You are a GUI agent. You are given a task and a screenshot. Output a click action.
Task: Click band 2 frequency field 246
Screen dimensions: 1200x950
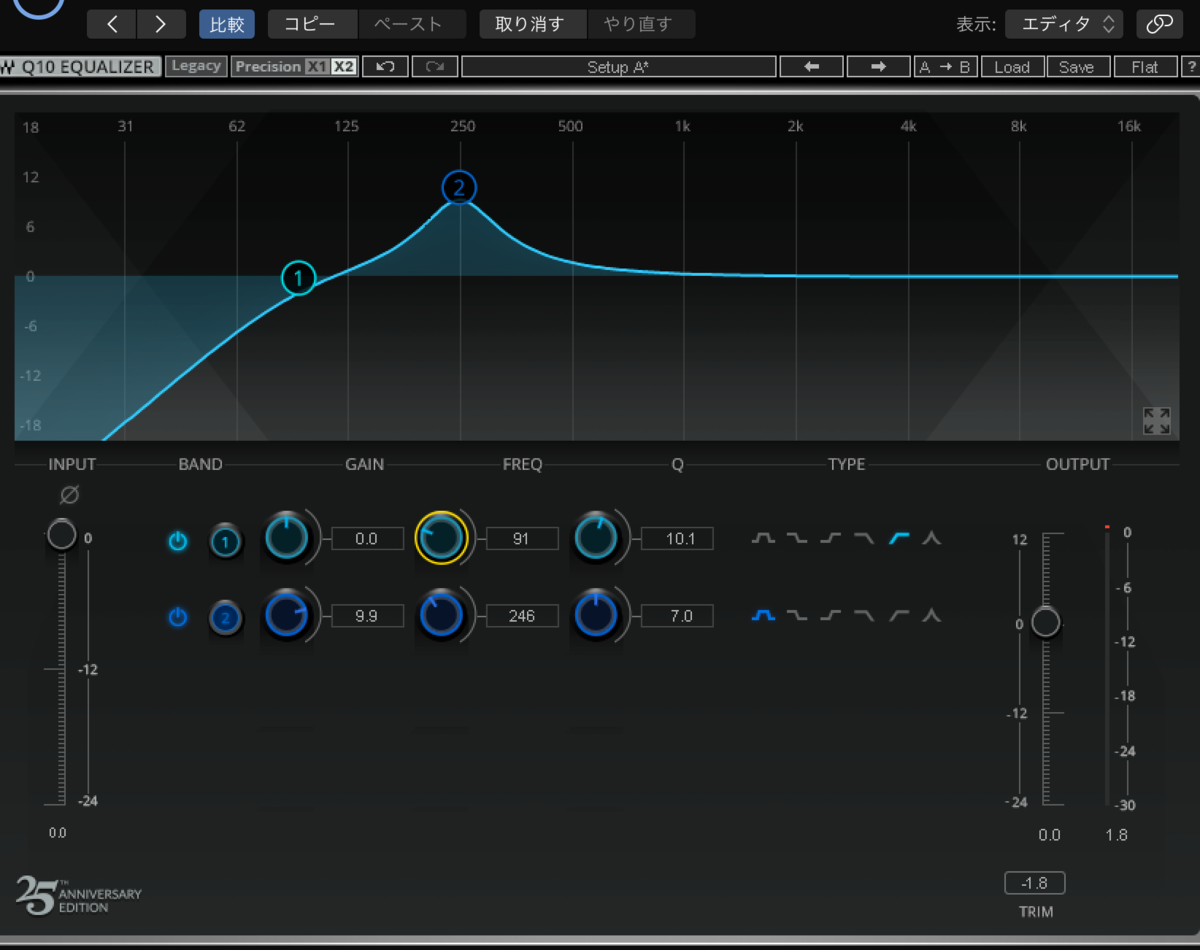[522, 616]
